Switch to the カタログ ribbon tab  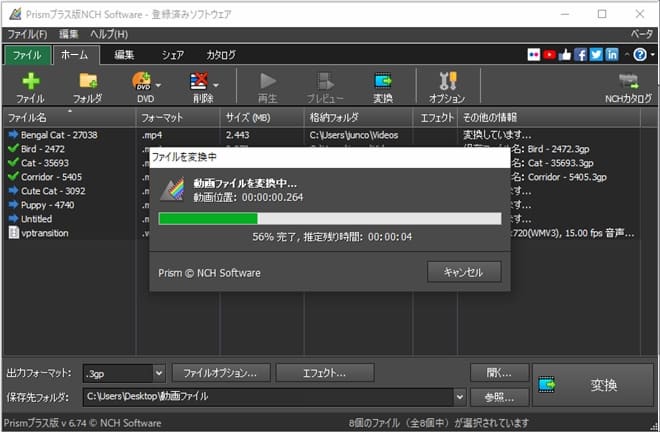(x=221, y=55)
